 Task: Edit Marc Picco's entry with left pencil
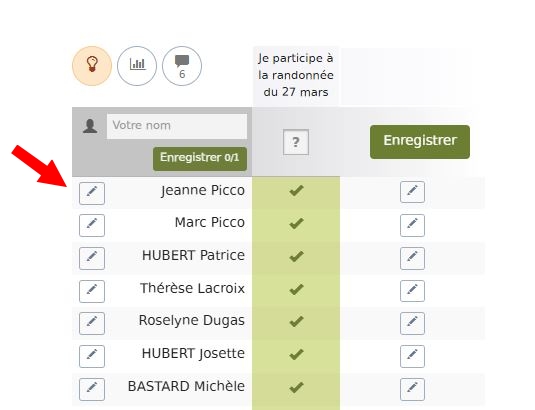92,225
